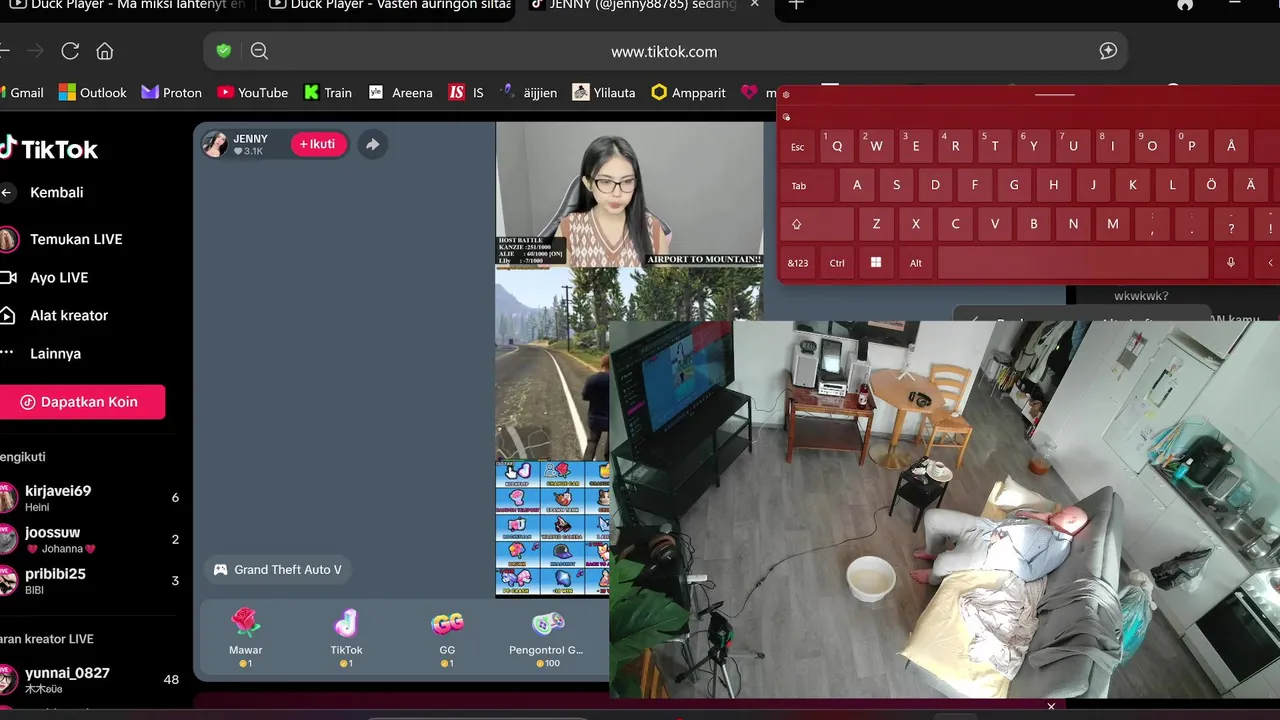Image resolution: width=1280 pixels, height=720 pixels.
Task: Click the touch keyboard top handle bar
Action: point(1054,95)
